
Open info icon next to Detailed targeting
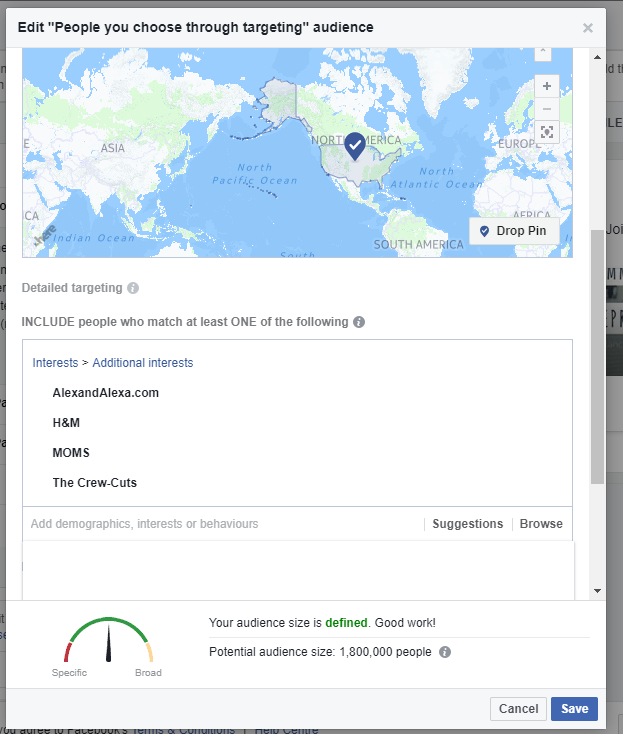pos(133,288)
